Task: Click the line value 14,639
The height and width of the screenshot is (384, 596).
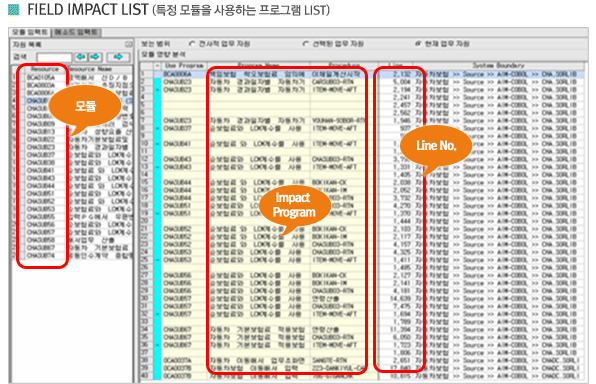Action: (x=401, y=299)
